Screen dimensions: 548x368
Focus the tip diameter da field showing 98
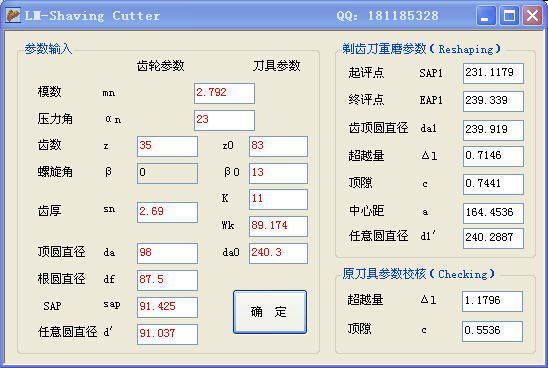coord(167,253)
